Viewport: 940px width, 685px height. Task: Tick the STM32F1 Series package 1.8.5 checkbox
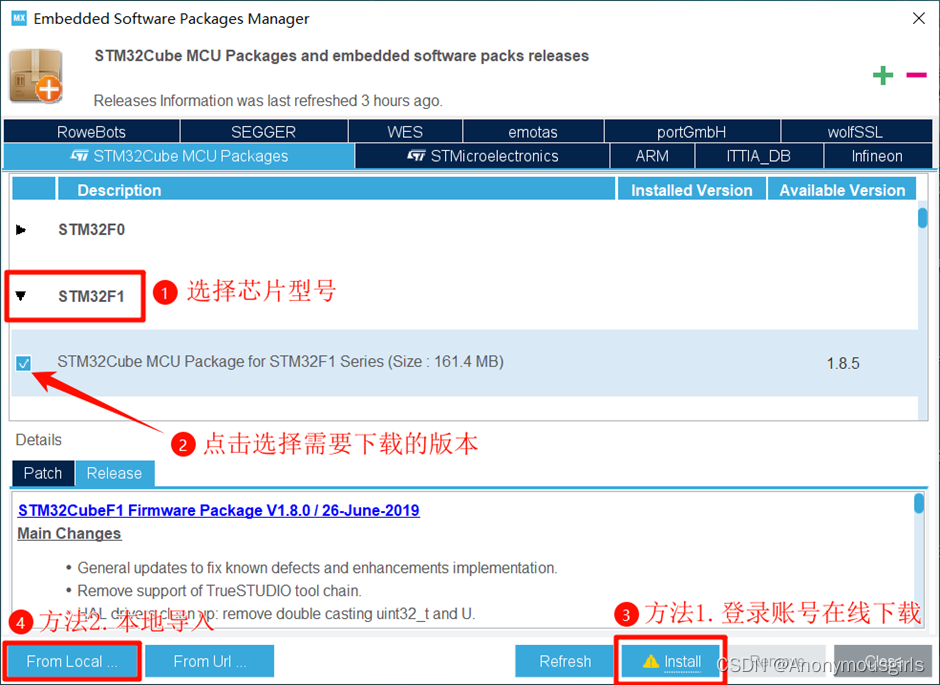(x=23, y=363)
